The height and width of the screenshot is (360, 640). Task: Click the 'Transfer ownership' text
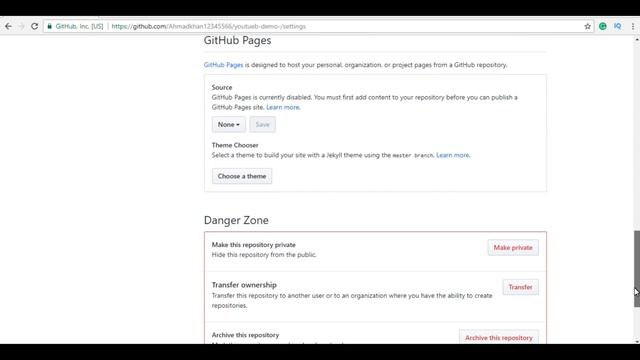244,285
